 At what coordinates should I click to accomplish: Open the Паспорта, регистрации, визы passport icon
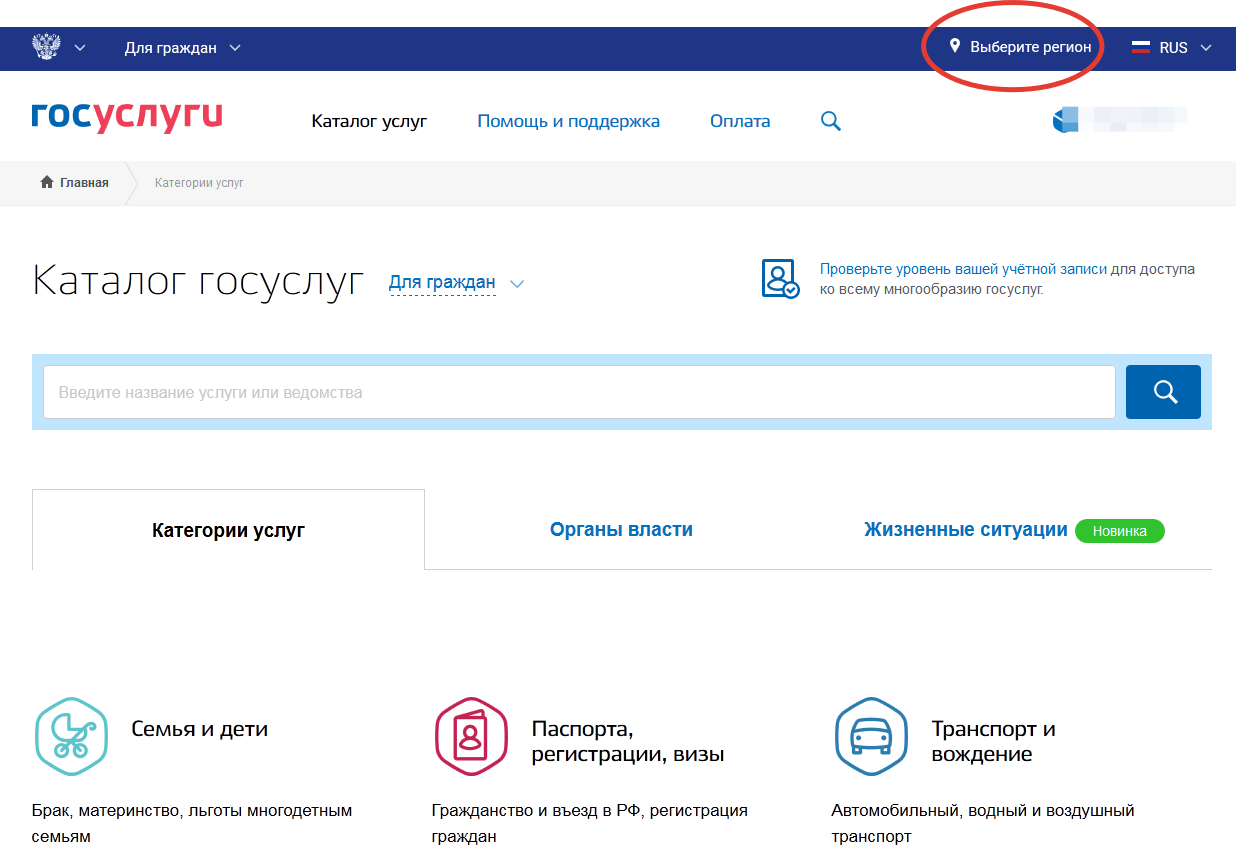click(x=471, y=737)
